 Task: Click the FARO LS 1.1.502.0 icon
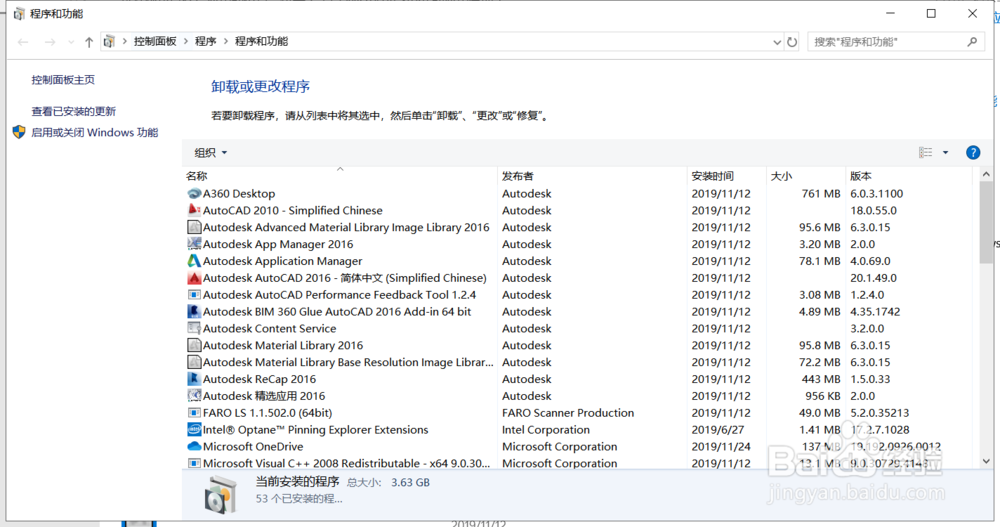[194, 413]
